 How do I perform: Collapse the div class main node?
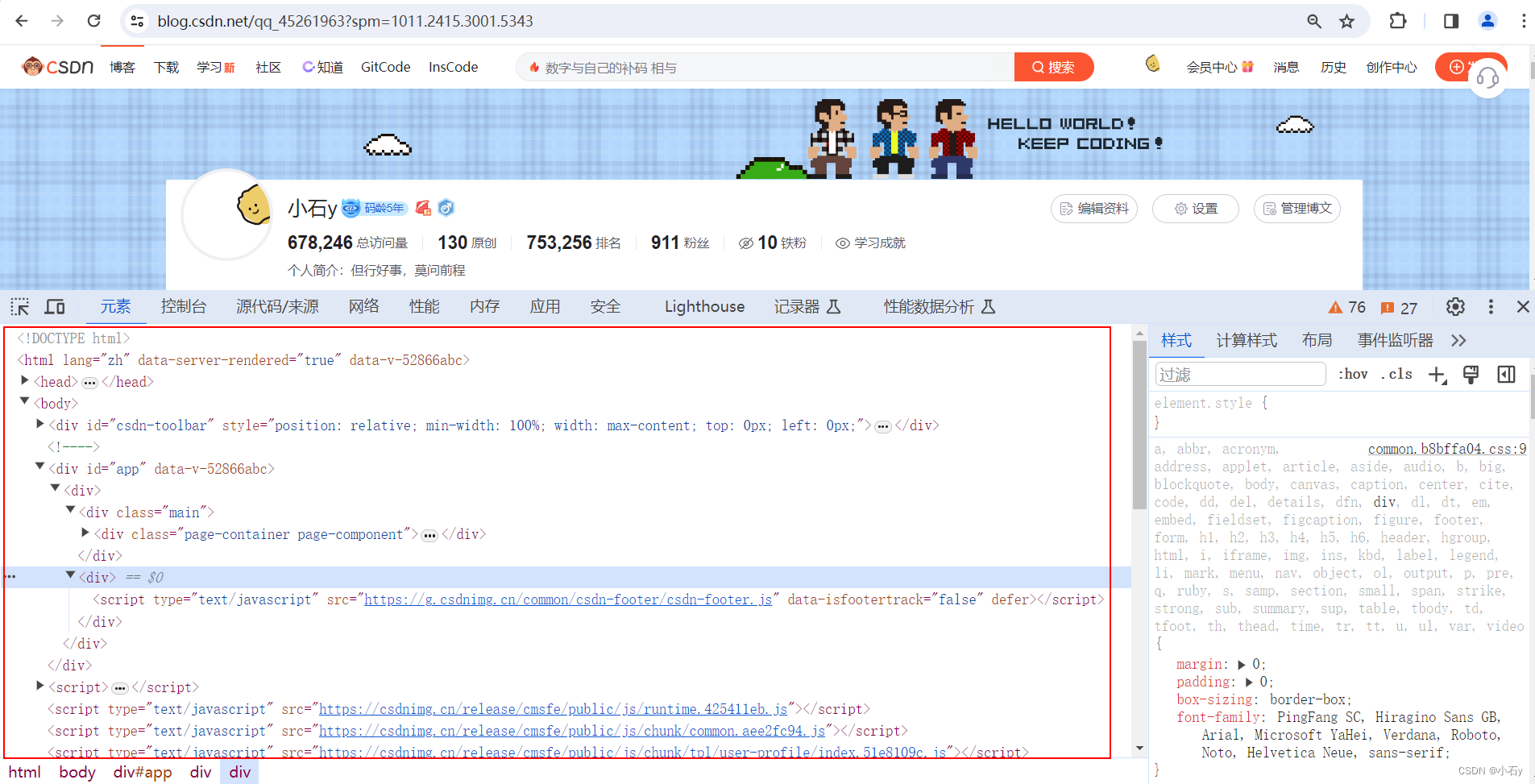(x=71, y=510)
